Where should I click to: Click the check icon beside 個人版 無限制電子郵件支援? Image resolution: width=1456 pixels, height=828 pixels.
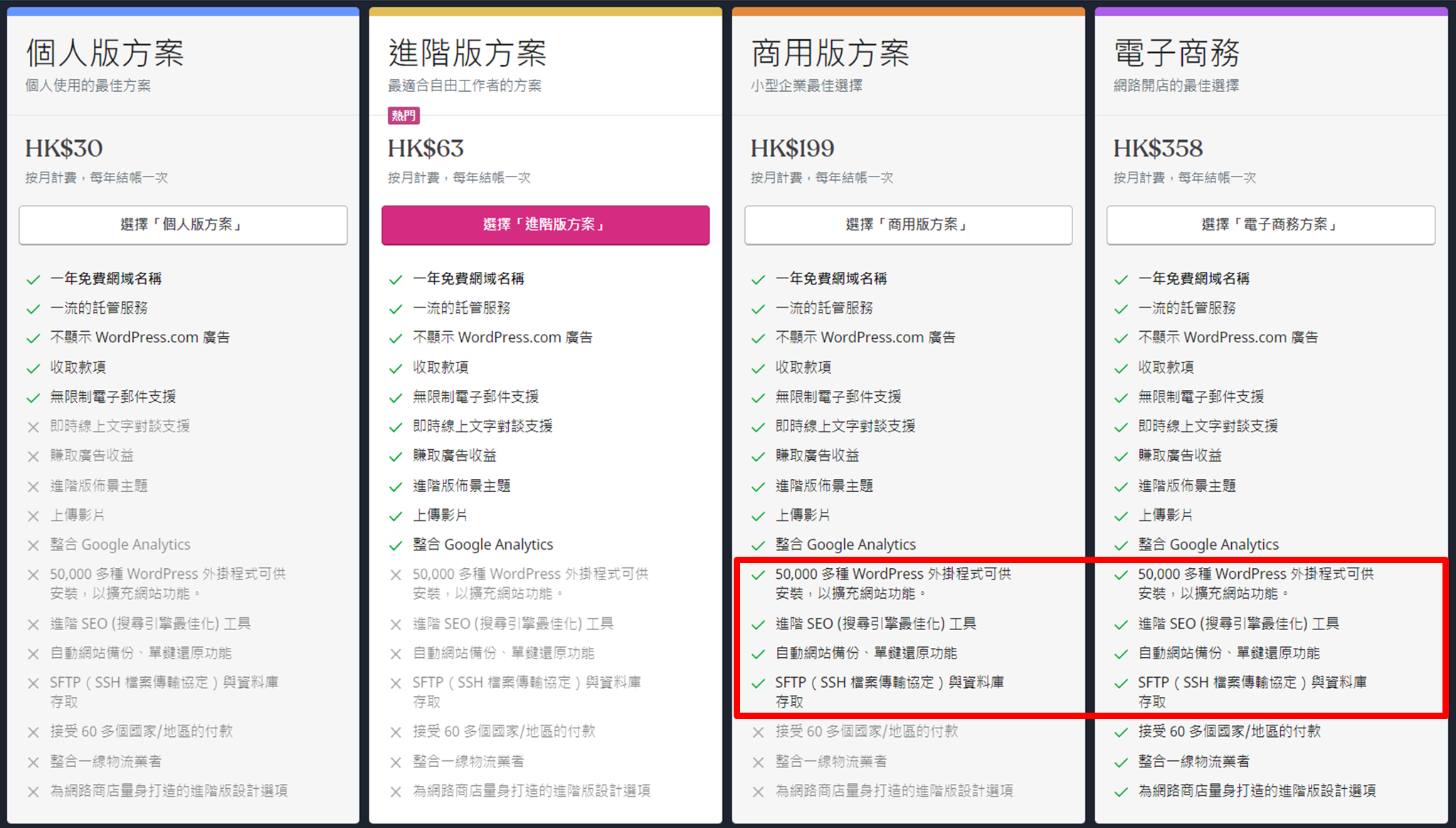pyautogui.click(x=33, y=398)
